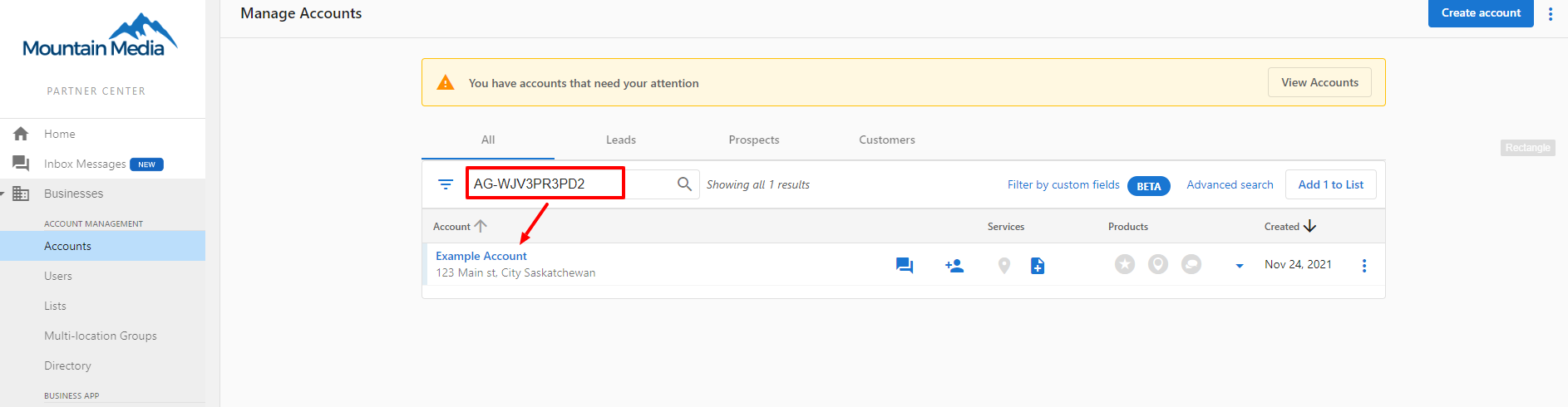Click the Products column header
Image resolution: width=1568 pixels, height=407 pixels.
1128,226
